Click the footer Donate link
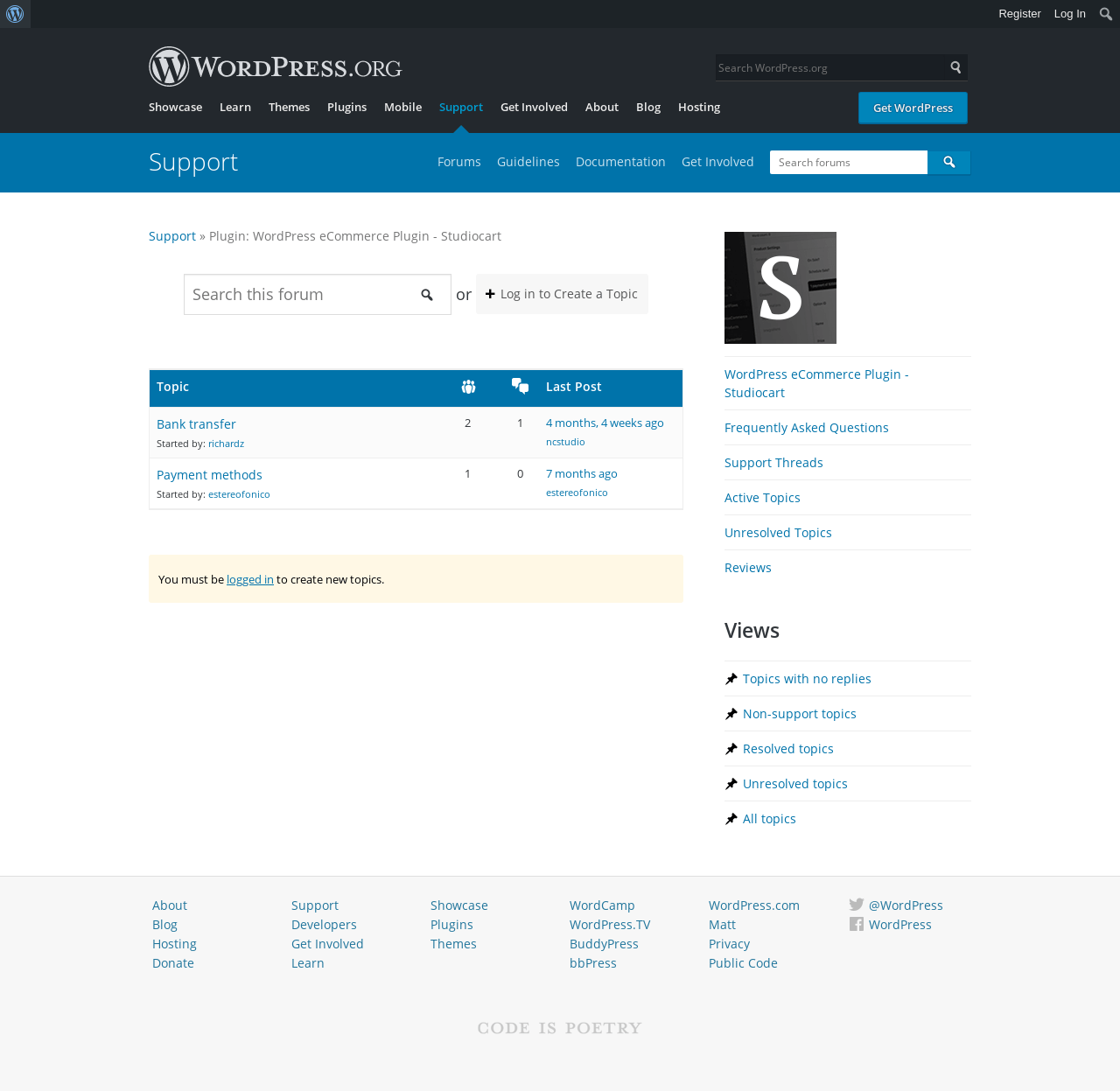 (173, 963)
